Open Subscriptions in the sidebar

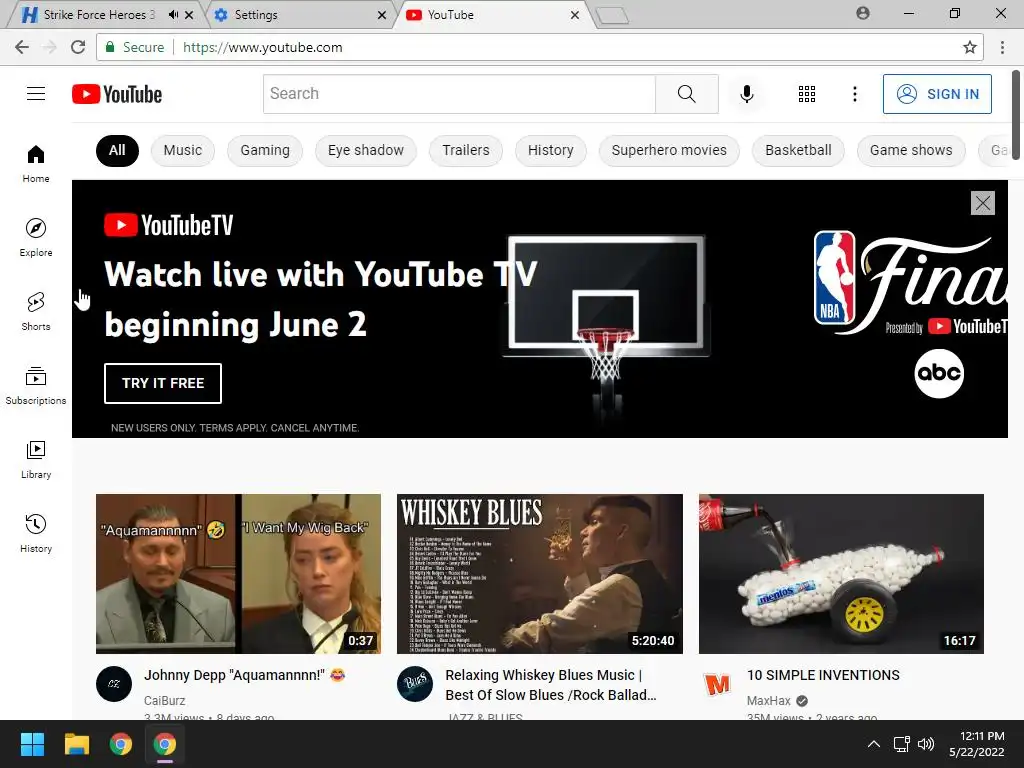click(36, 386)
